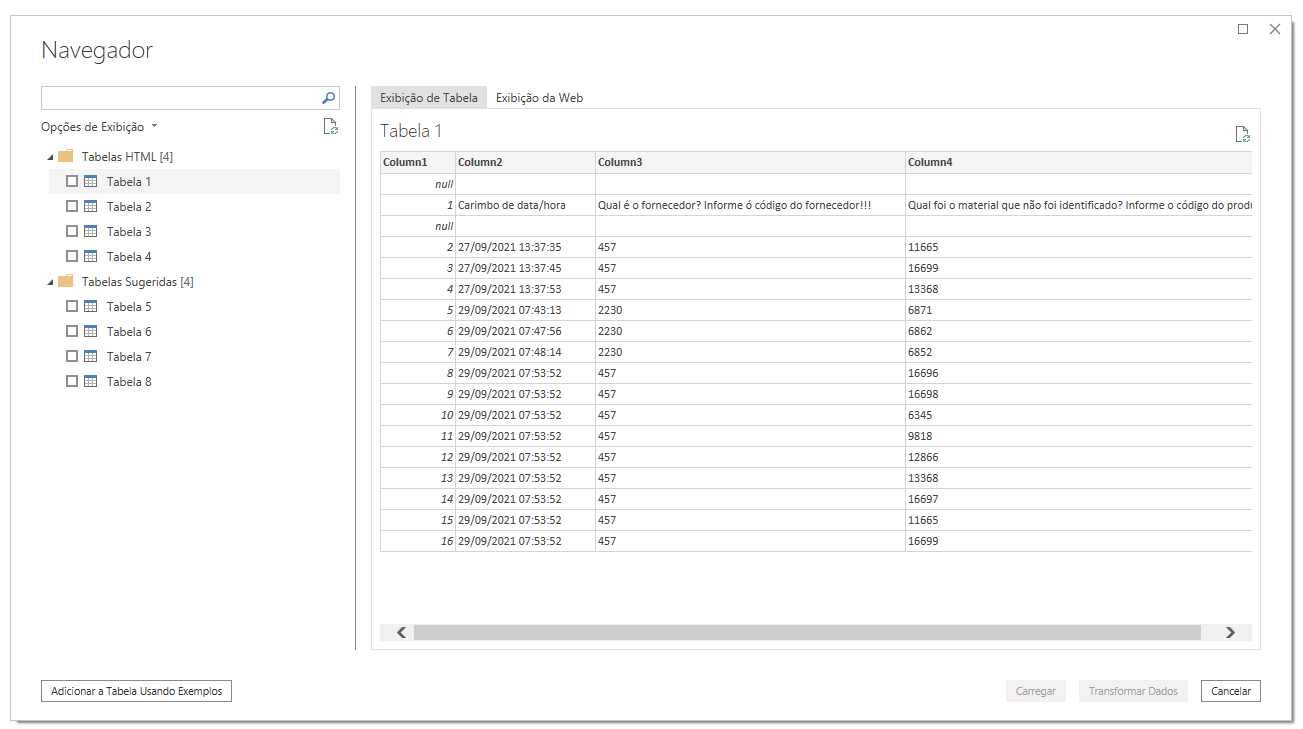Switch to the Exibição de Tabela tab
The width and height of the screenshot is (1303, 729).
pyautogui.click(x=429, y=98)
